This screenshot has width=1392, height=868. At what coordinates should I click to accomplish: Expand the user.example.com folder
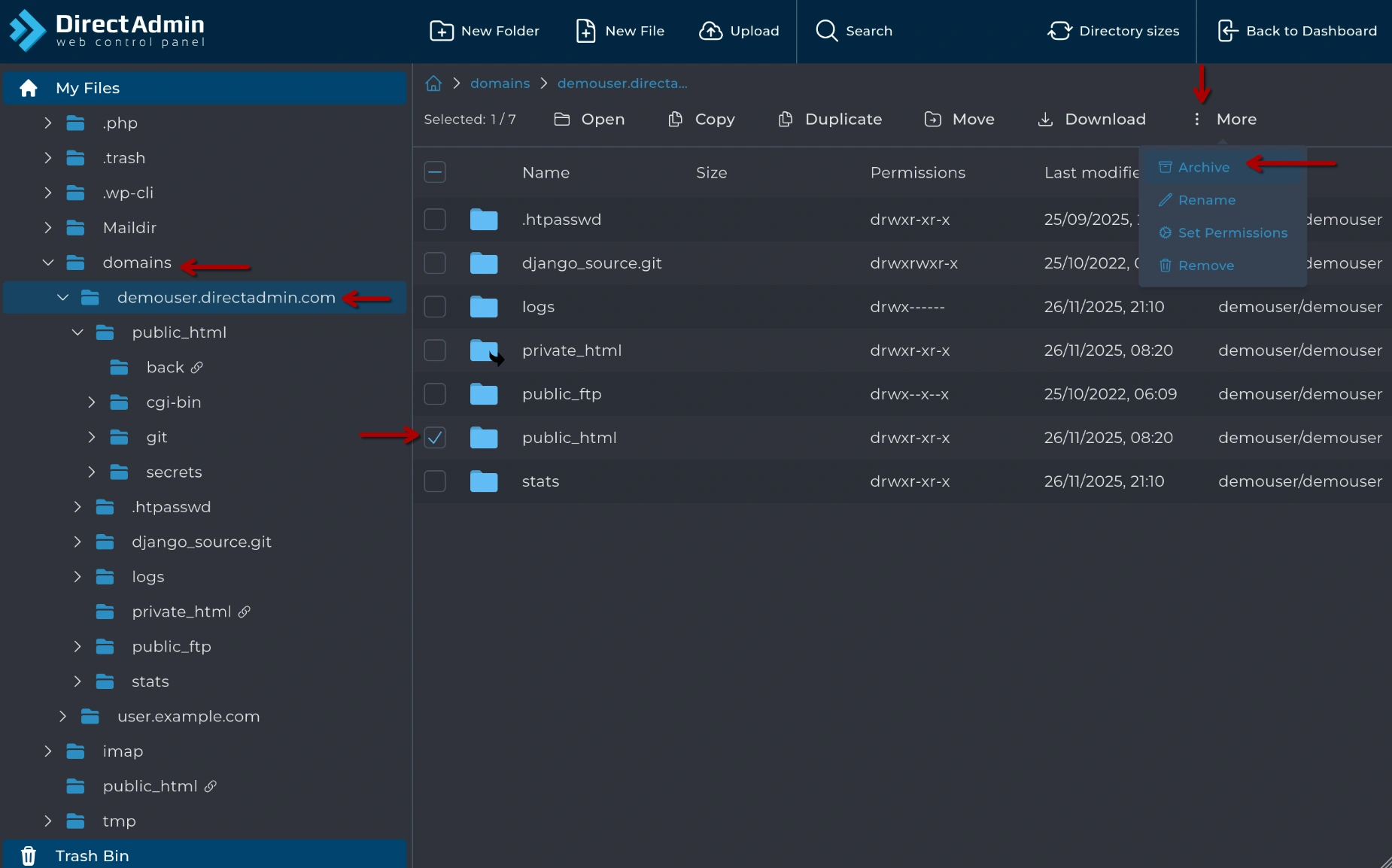(x=63, y=717)
